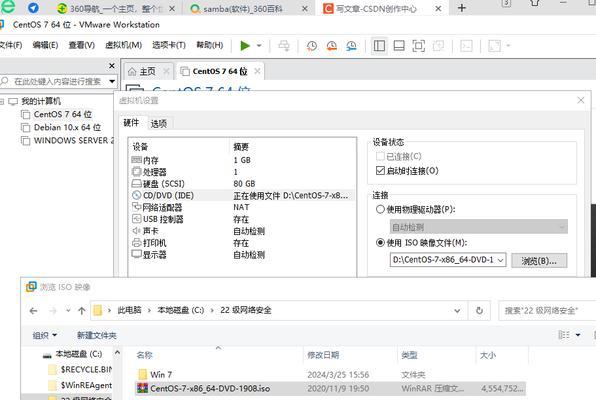Select the CentOS-7-x86_64-DVD-1908.iso file

pos(331,389)
